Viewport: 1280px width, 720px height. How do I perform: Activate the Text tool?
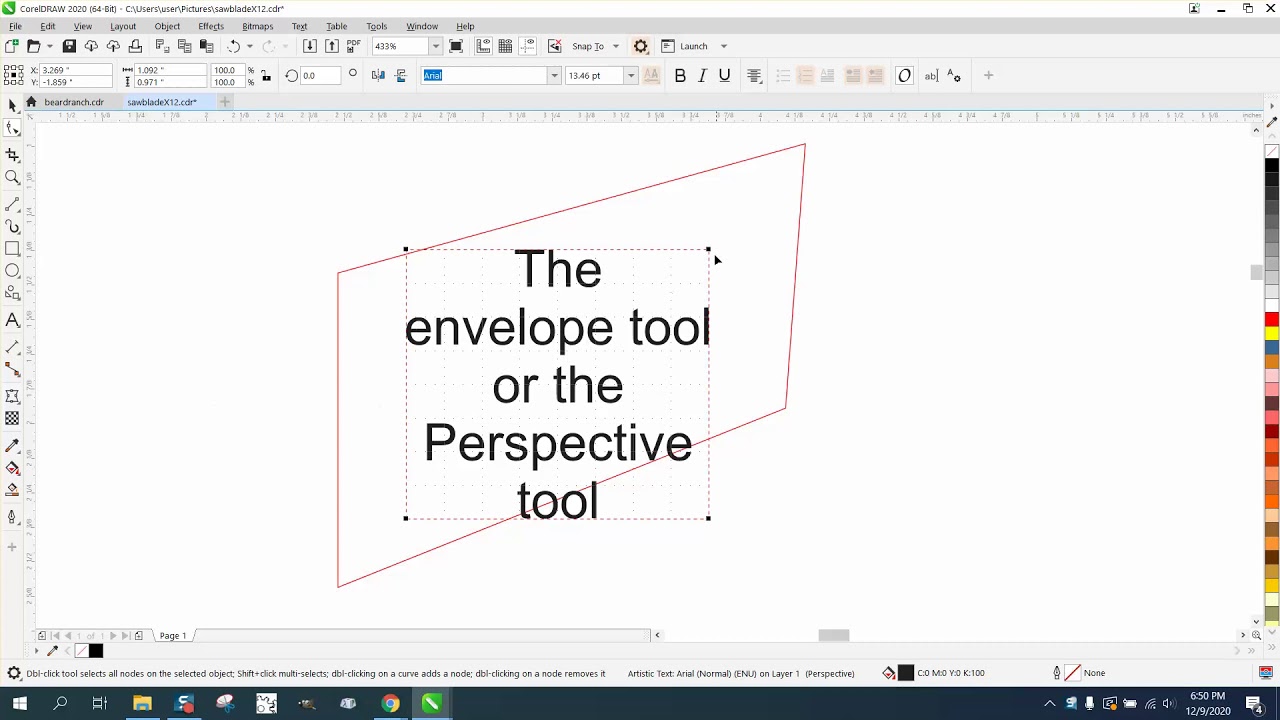click(12, 320)
